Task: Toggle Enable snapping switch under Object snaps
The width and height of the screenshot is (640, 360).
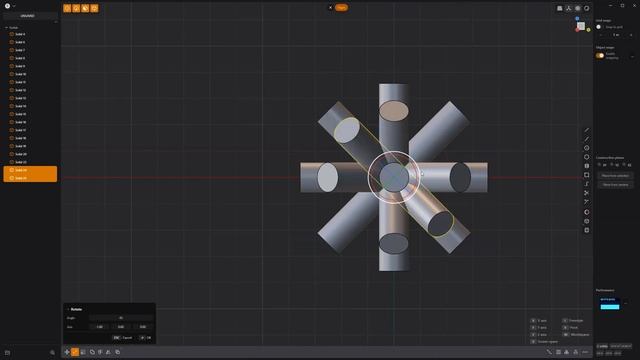Action: click(600, 56)
